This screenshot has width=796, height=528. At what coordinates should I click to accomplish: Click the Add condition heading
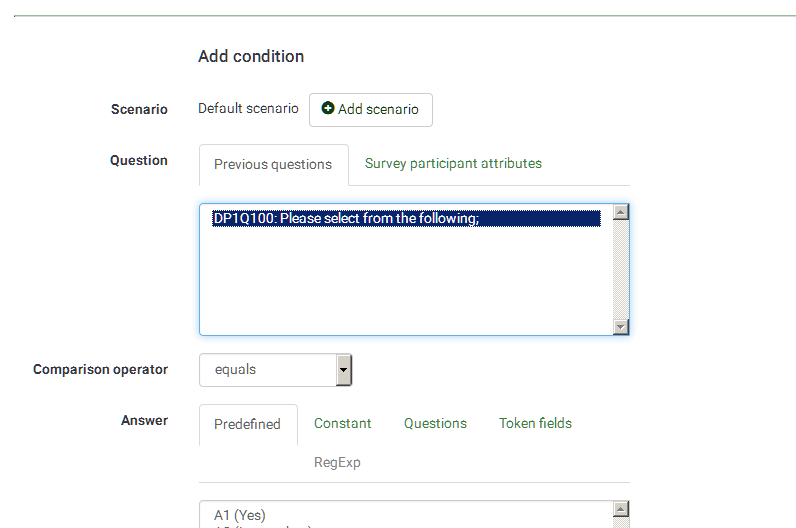251,57
